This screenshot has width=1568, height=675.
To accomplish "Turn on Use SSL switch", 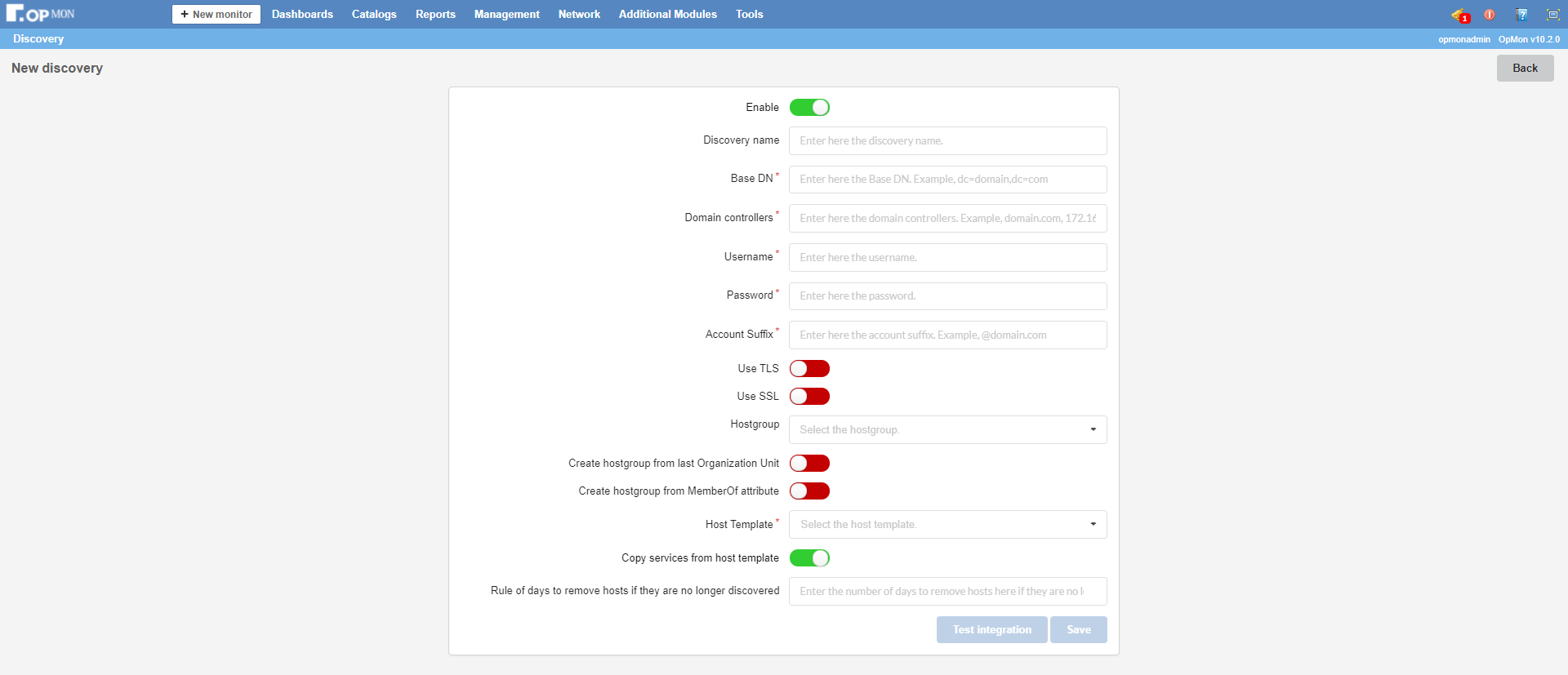I will pyautogui.click(x=809, y=397).
